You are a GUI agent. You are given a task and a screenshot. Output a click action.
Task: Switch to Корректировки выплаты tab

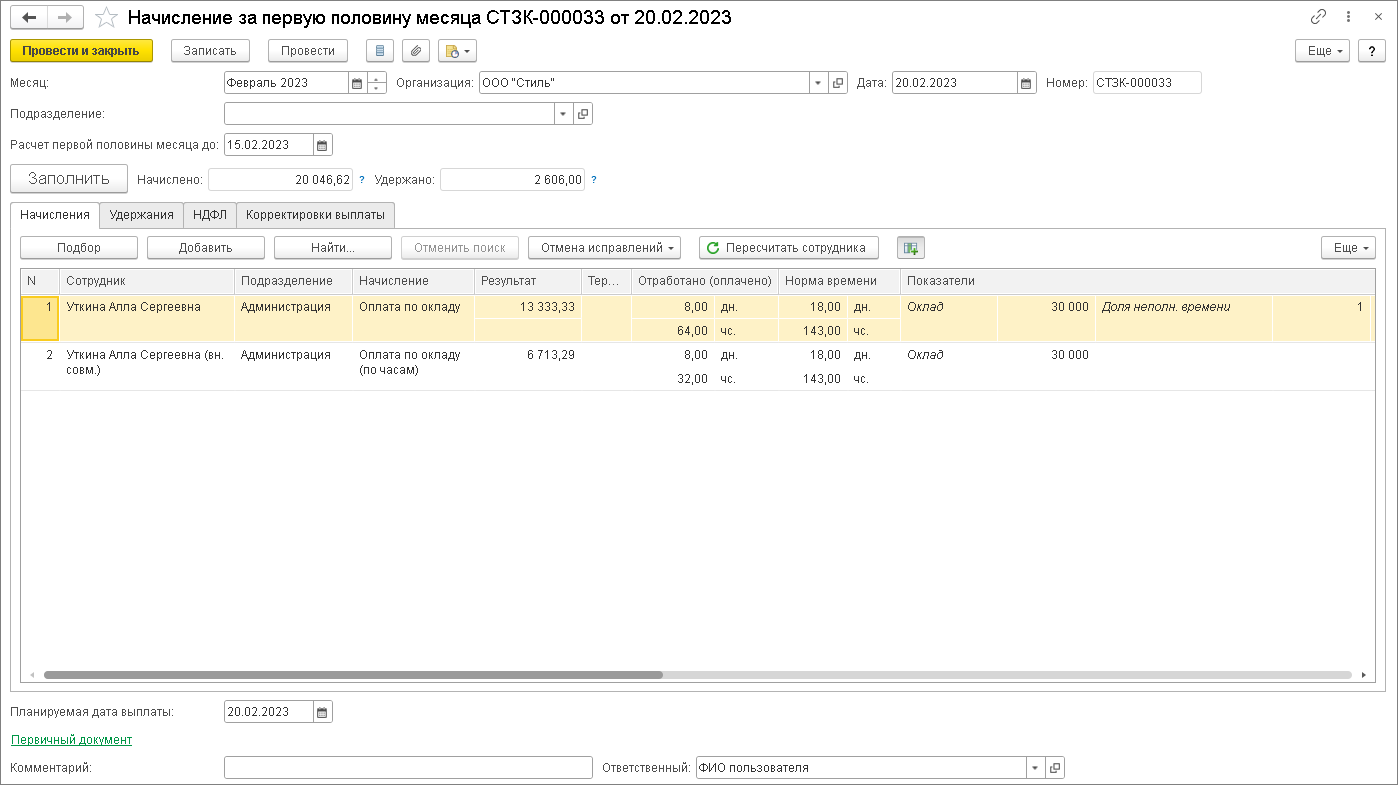coord(316,214)
